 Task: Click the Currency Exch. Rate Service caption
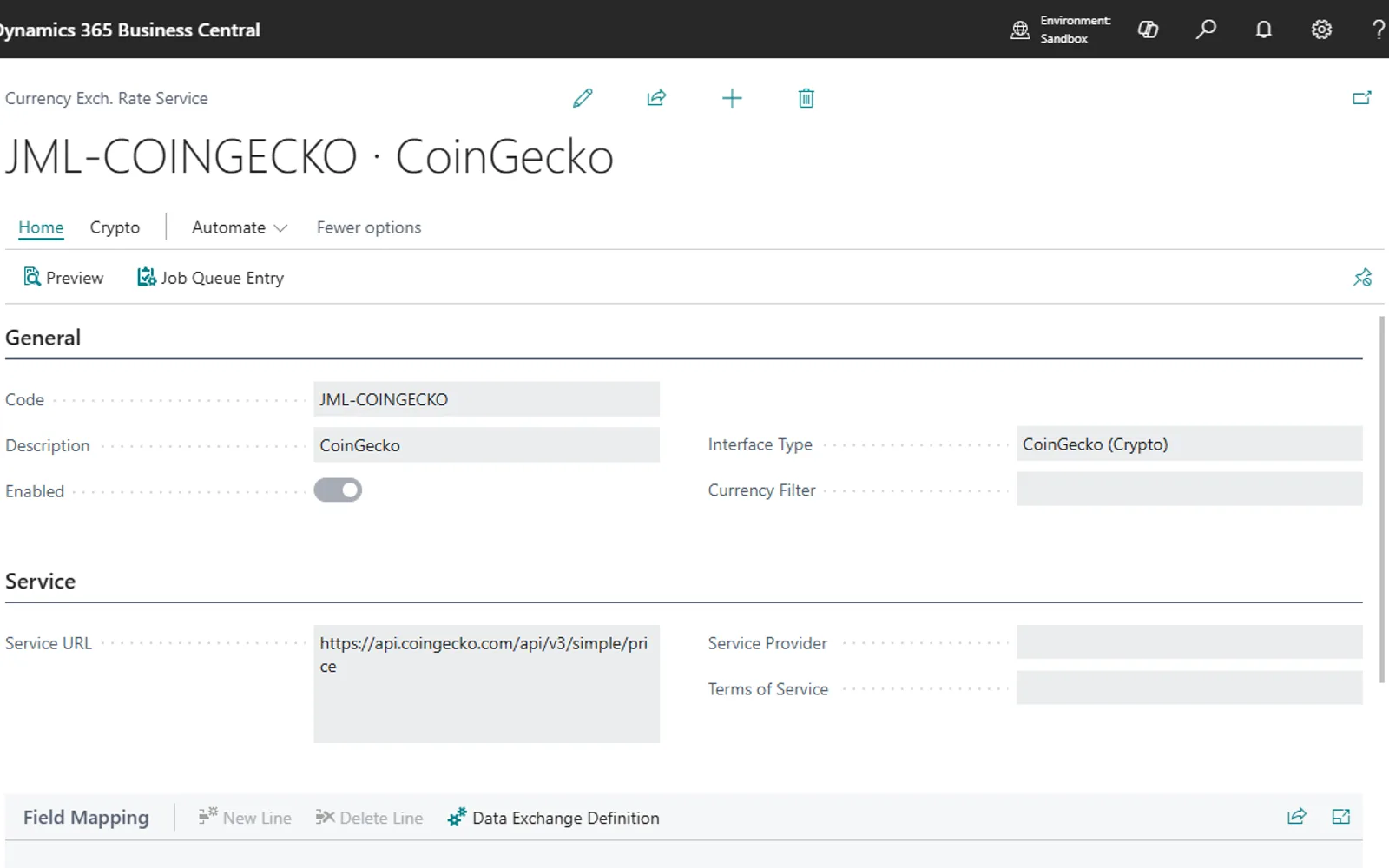[x=107, y=98]
